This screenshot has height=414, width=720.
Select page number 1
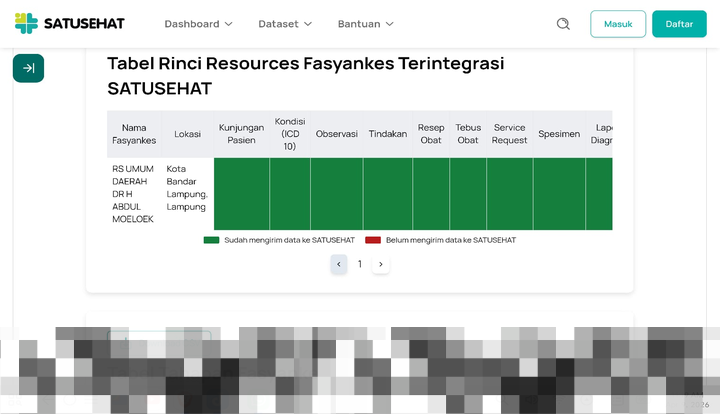pos(360,264)
